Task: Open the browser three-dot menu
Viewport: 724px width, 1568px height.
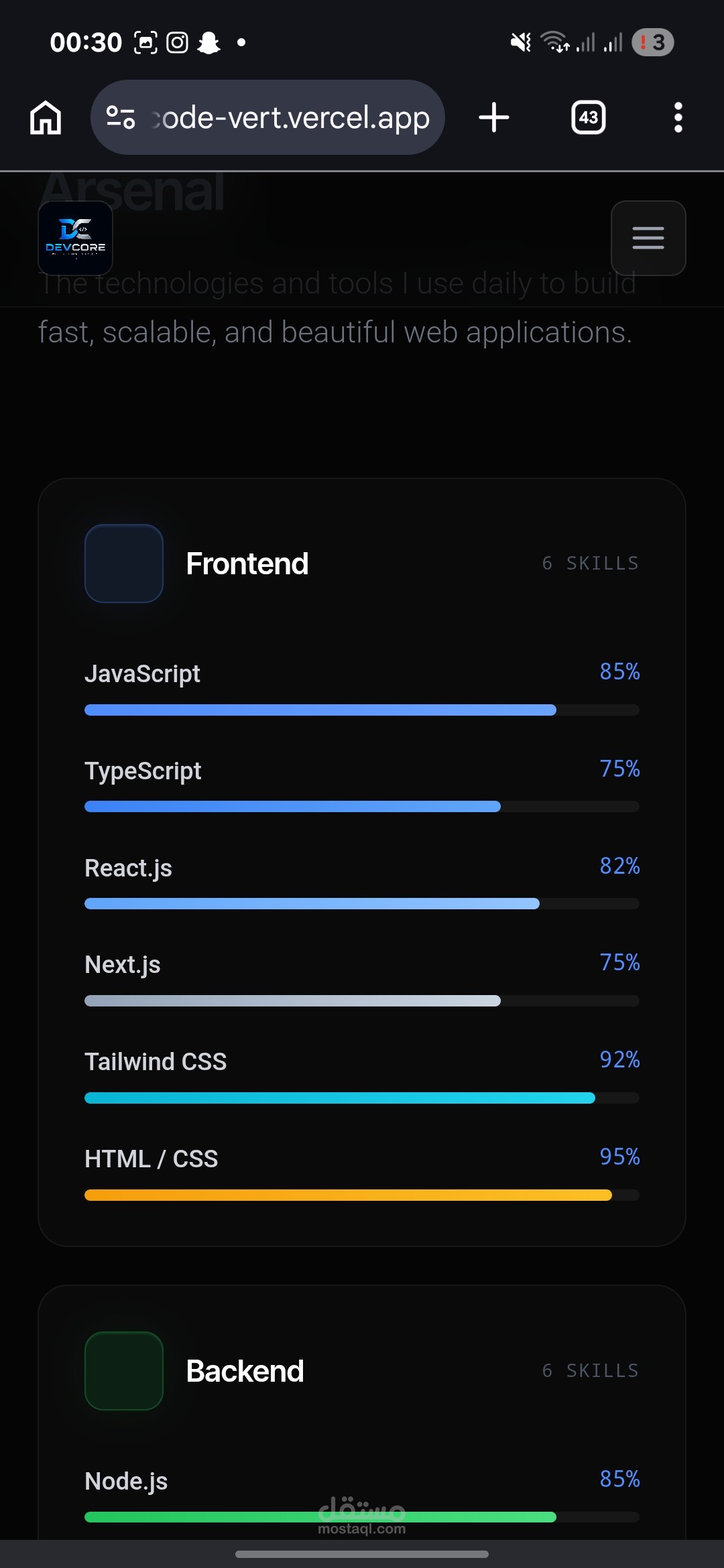Action: [678, 118]
